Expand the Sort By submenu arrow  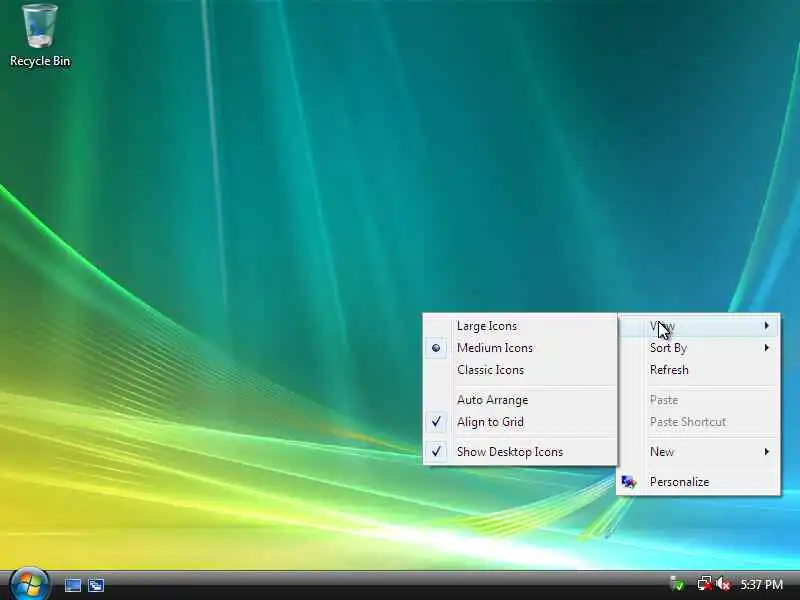766,348
